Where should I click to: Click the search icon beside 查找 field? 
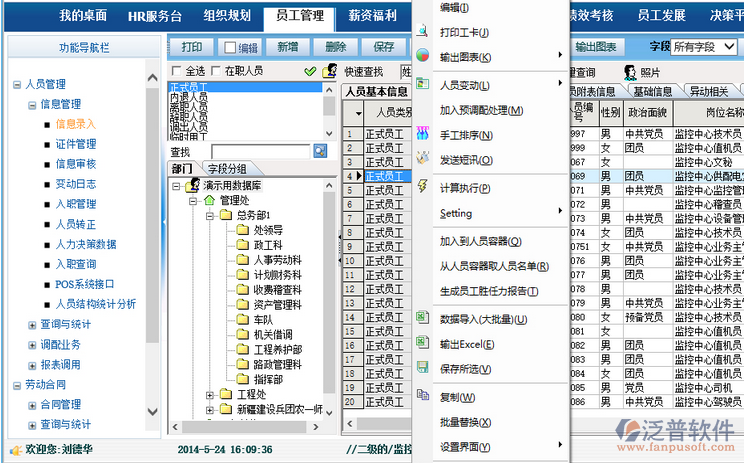click(x=320, y=151)
